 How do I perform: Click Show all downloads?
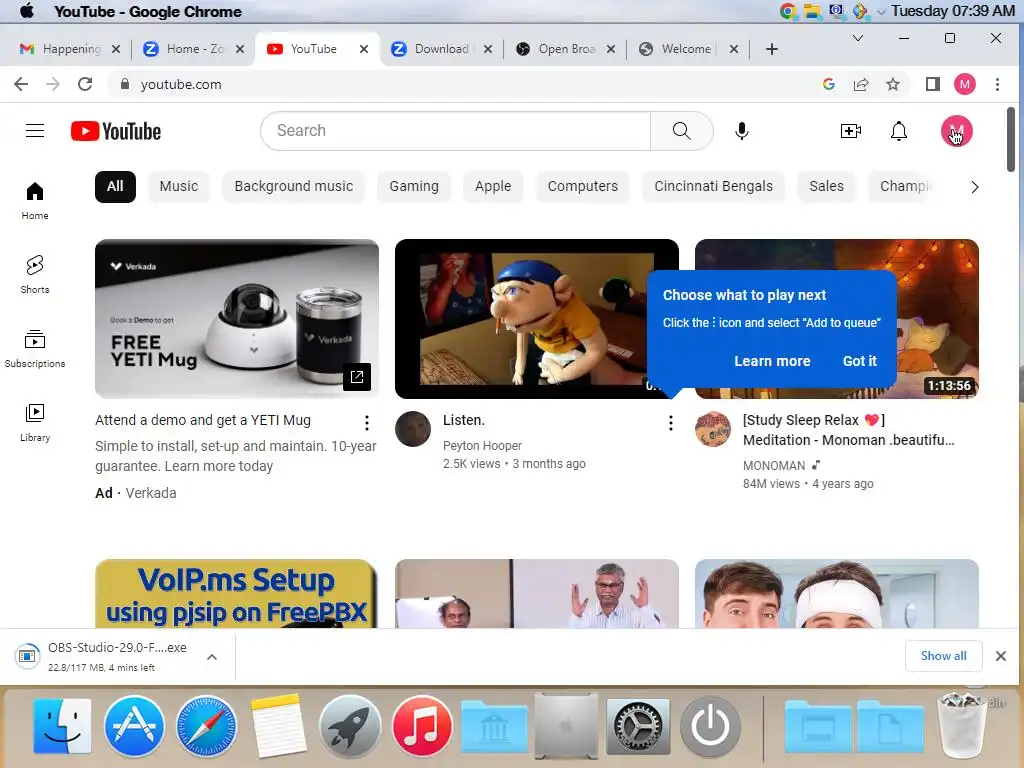click(943, 656)
